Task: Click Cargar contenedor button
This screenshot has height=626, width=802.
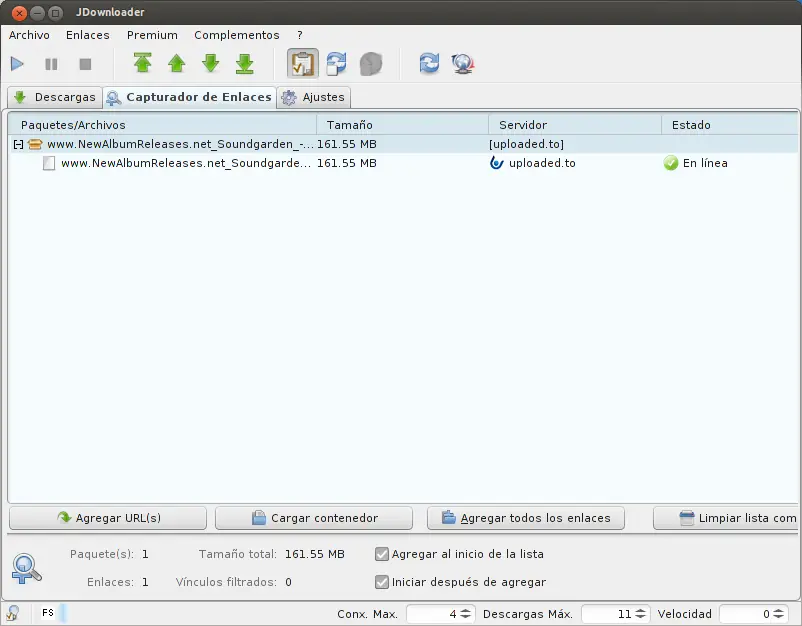Action: tap(314, 518)
